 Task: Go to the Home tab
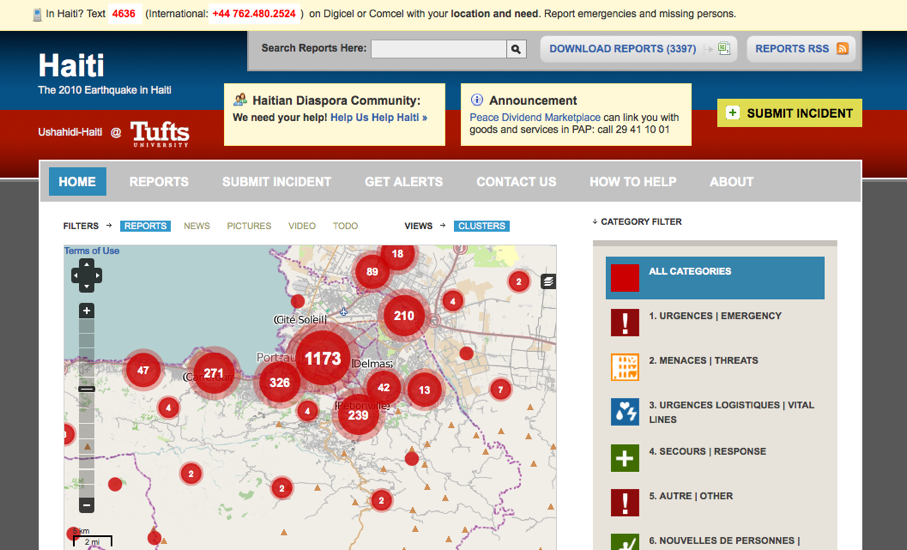click(x=77, y=182)
